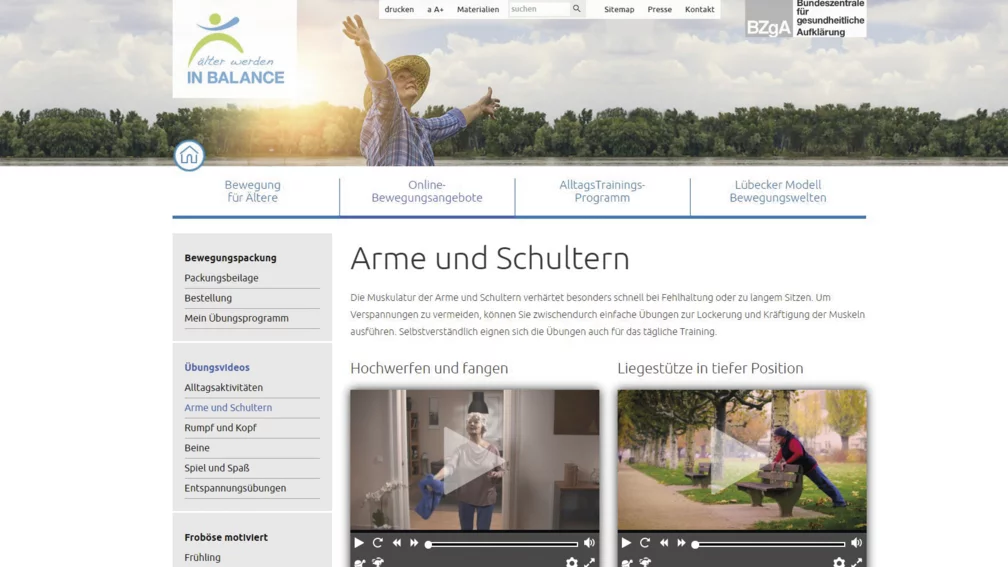Click the Hochwerfen und fangen heading
The height and width of the screenshot is (567, 1008).
(x=429, y=368)
